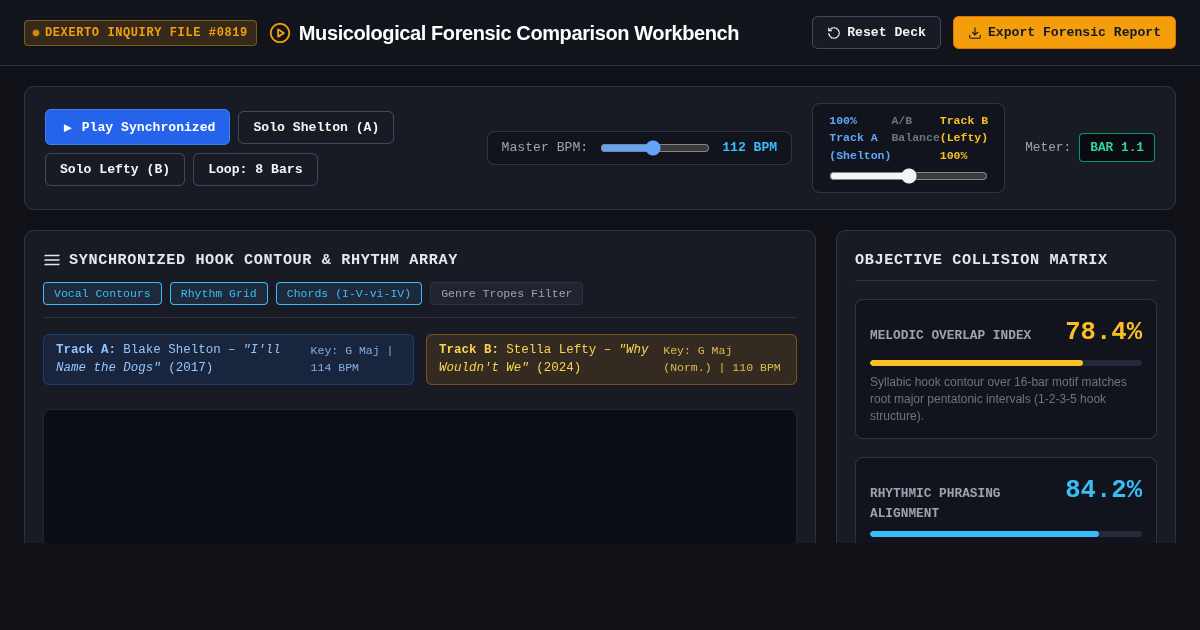Image resolution: width=1200 pixels, height=630 pixels.
Task: Solo Shelton (A) track
Action: [x=316, y=127]
